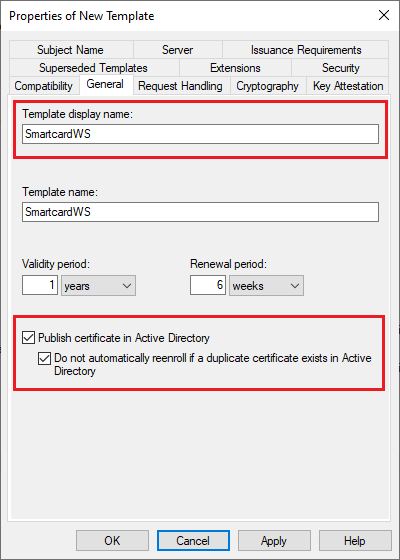Open the Validity period years dropdown

click(x=98, y=285)
